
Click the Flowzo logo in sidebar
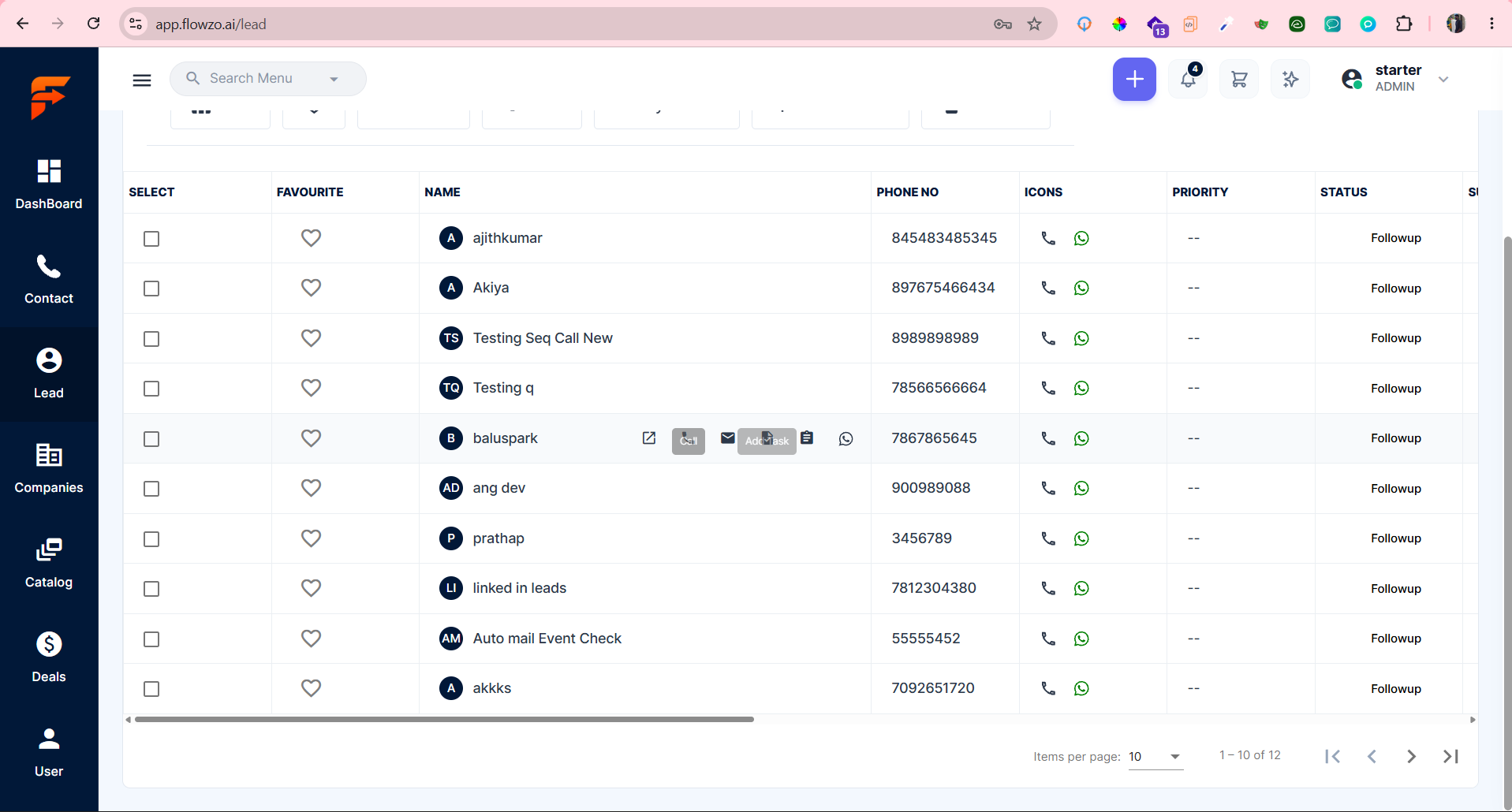coord(50,97)
